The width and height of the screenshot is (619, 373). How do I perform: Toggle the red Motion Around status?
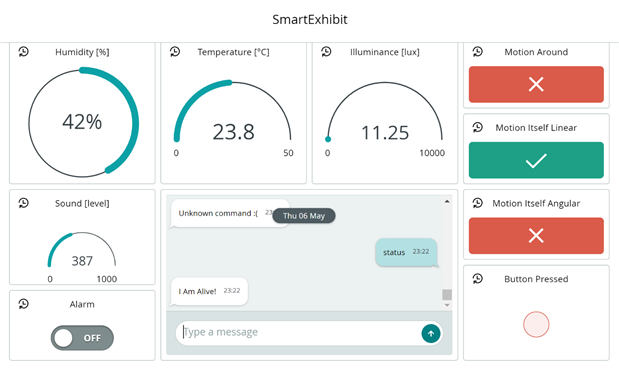pyautogui.click(x=536, y=84)
